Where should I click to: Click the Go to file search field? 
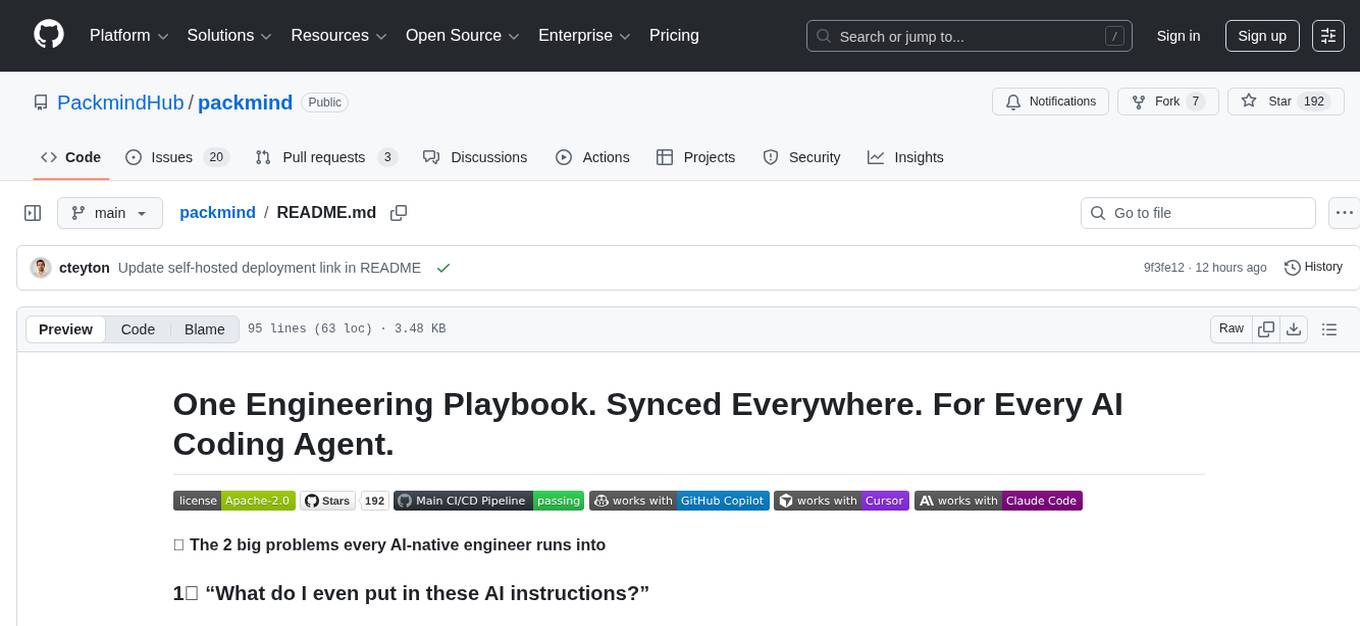1197,212
